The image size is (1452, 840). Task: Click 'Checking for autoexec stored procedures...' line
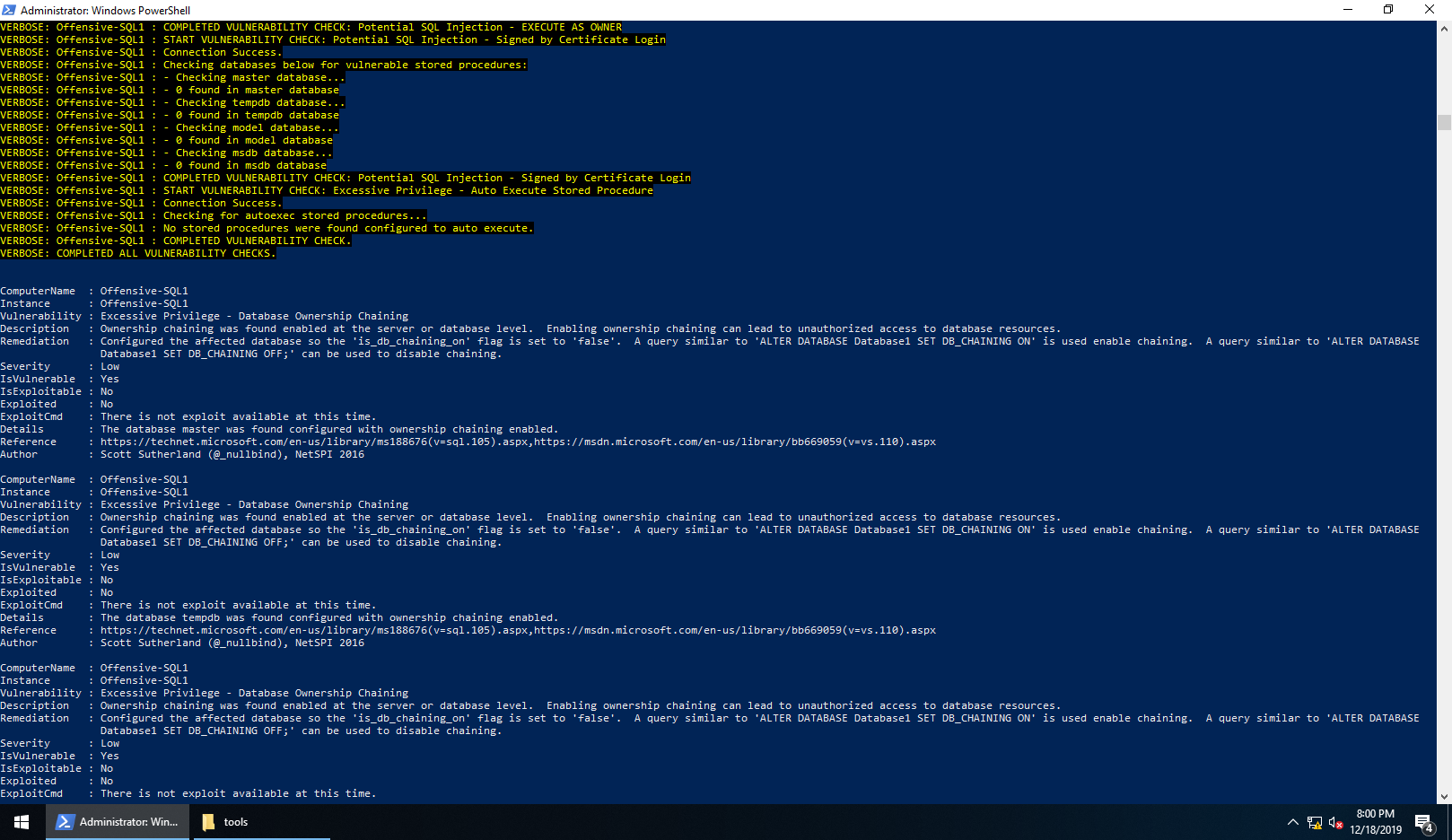[x=214, y=215]
